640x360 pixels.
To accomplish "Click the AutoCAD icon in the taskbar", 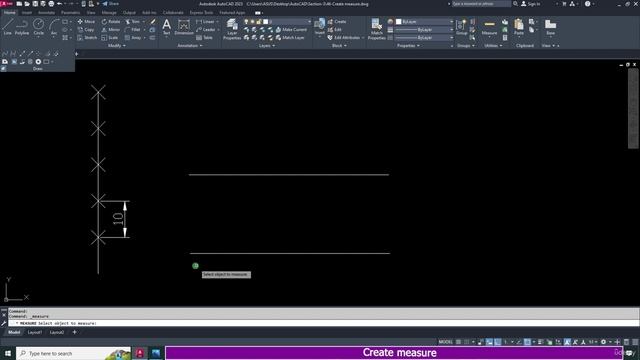I will (140, 353).
